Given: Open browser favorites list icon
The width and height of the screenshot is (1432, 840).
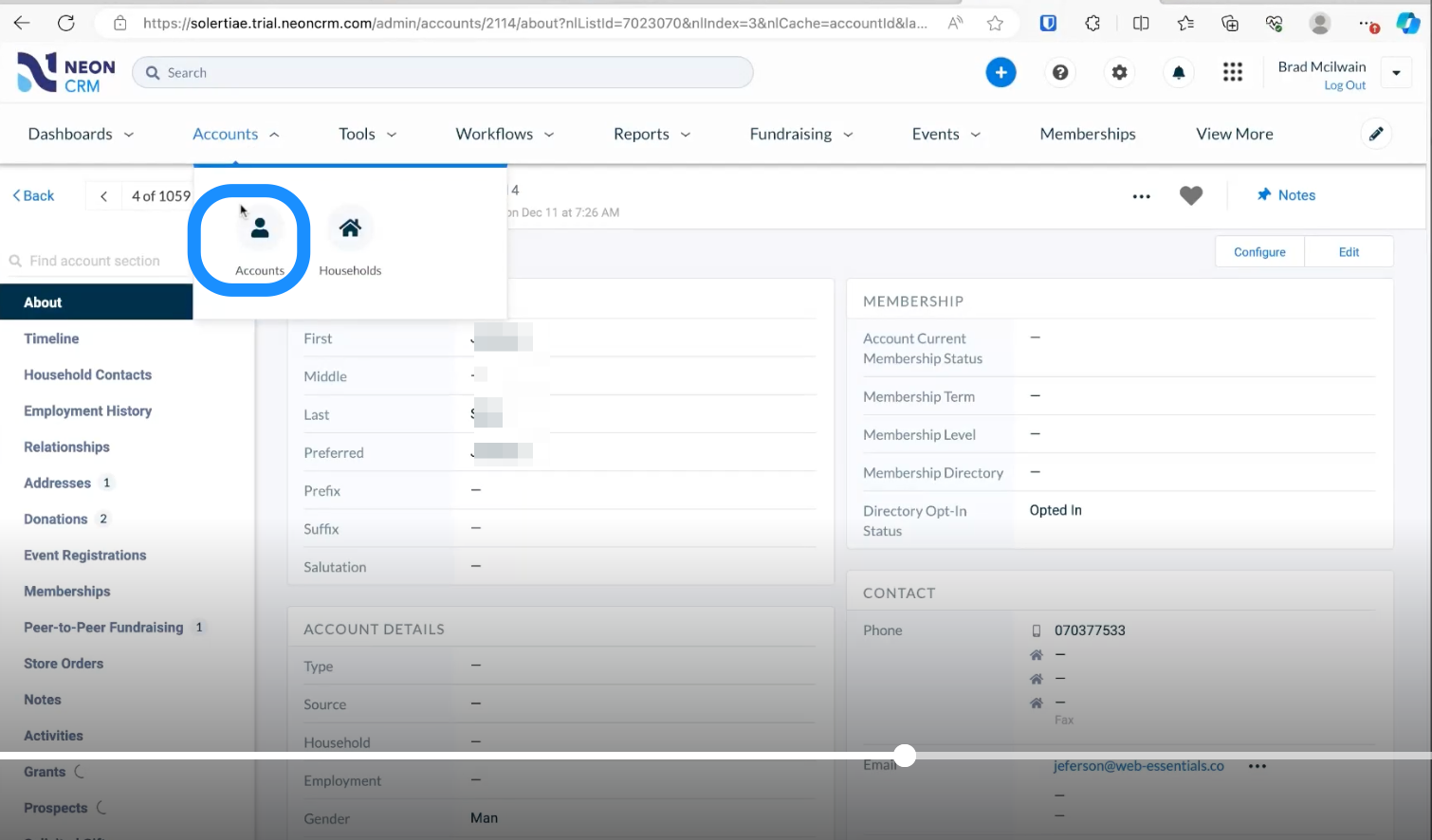Looking at the screenshot, I should point(1185,24).
